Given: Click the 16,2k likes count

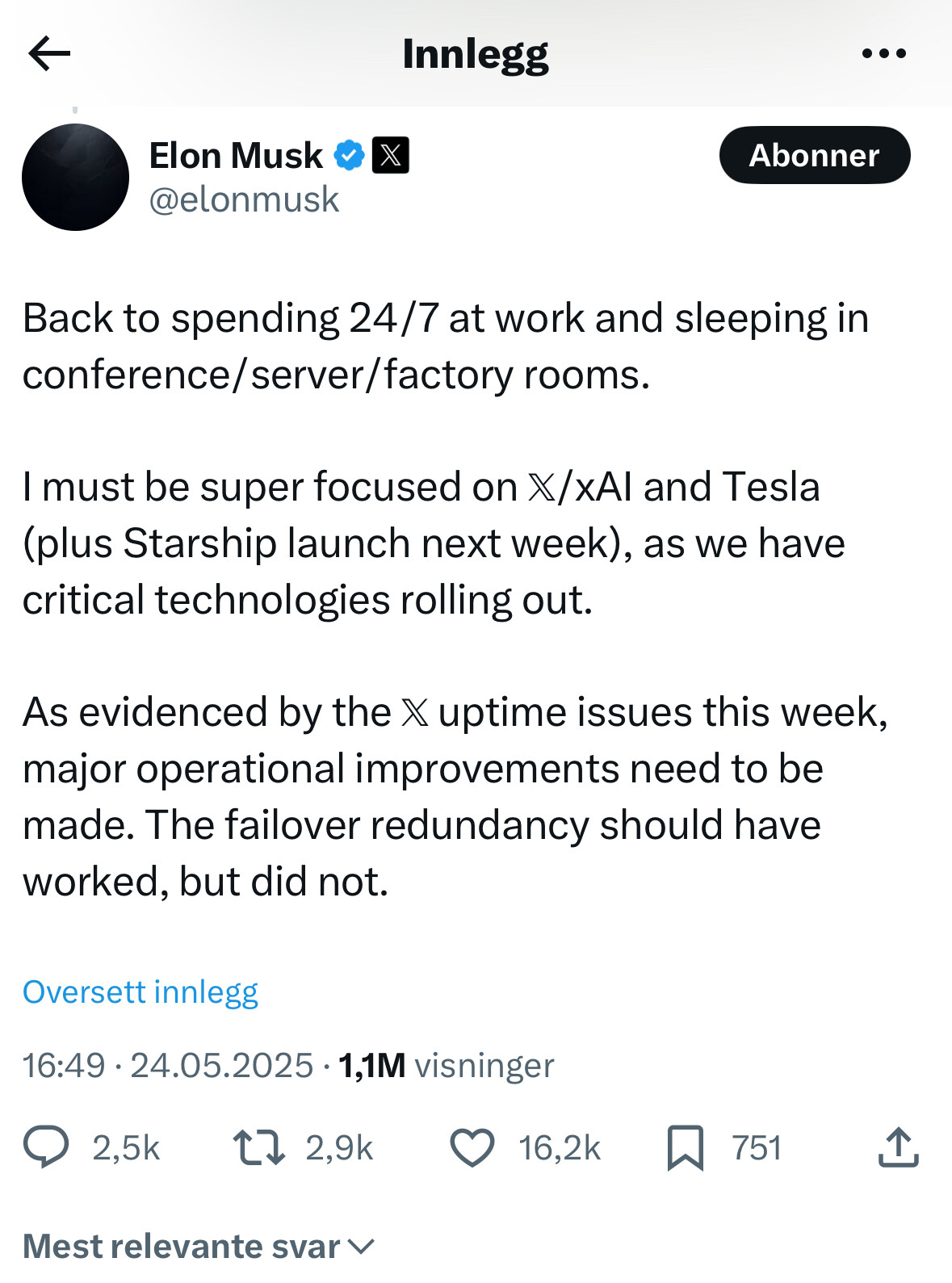Looking at the screenshot, I should click(x=560, y=1148).
